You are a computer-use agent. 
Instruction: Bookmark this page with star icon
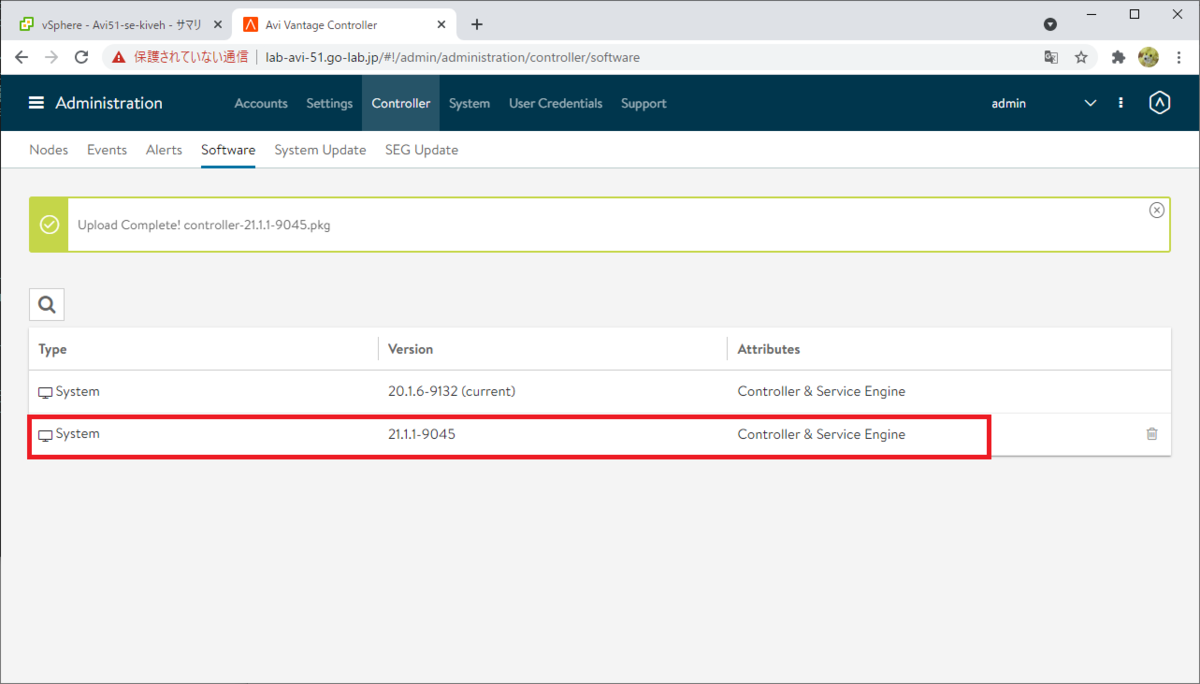click(x=1081, y=57)
